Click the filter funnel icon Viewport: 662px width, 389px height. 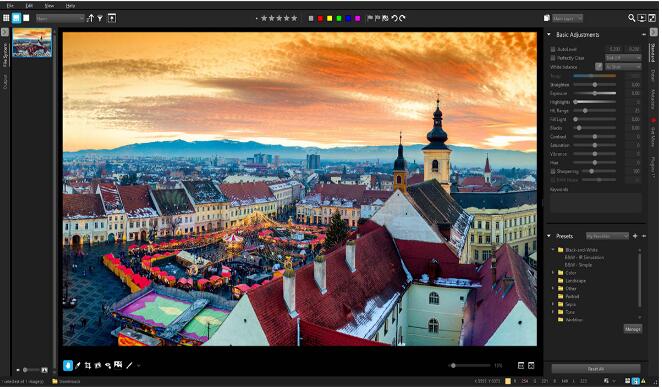[x=100, y=18]
